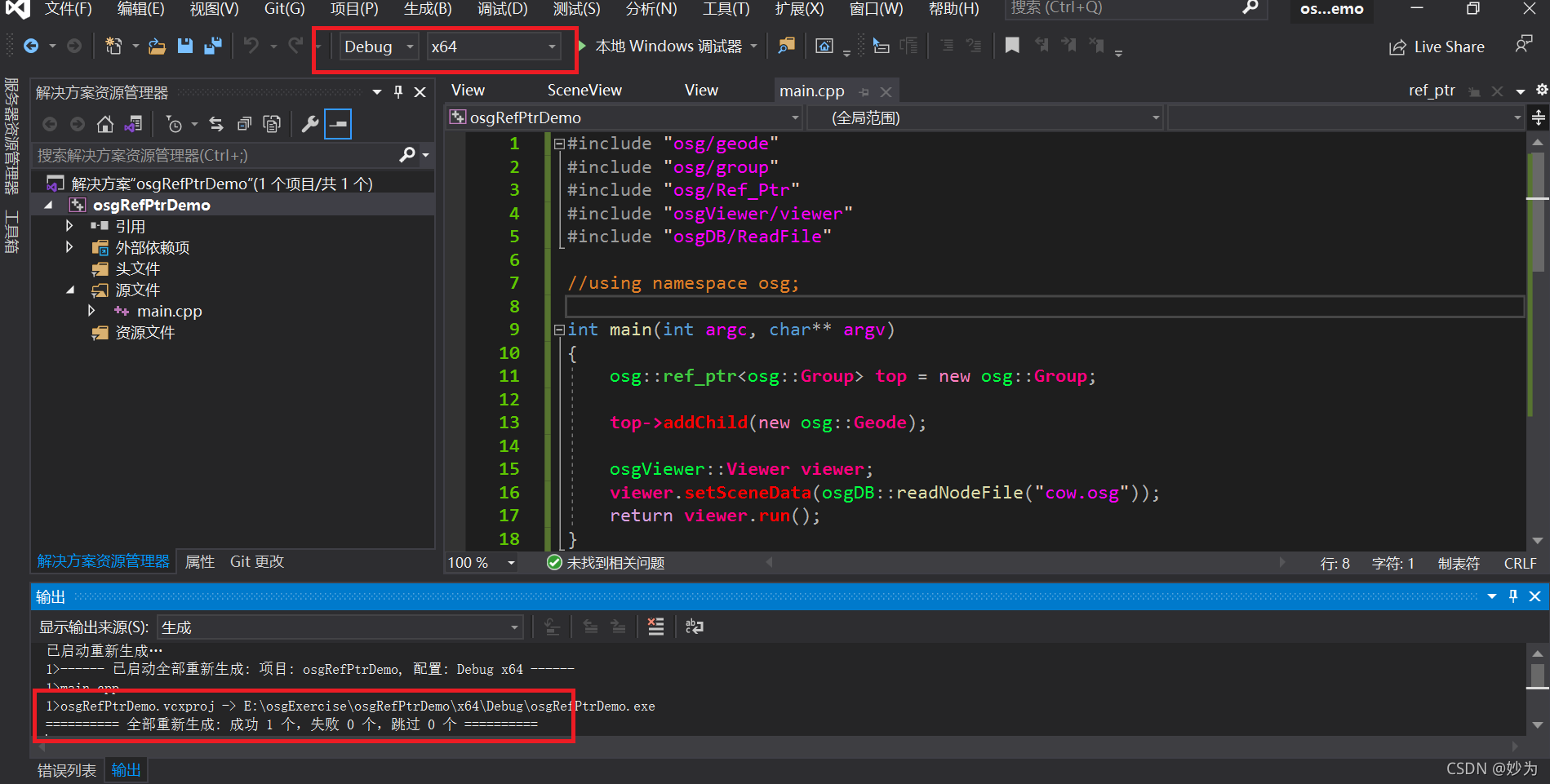Viewport: 1550px width, 784px height.
Task: Open the 工具(T) tools menu
Action: tap(726, 9)
